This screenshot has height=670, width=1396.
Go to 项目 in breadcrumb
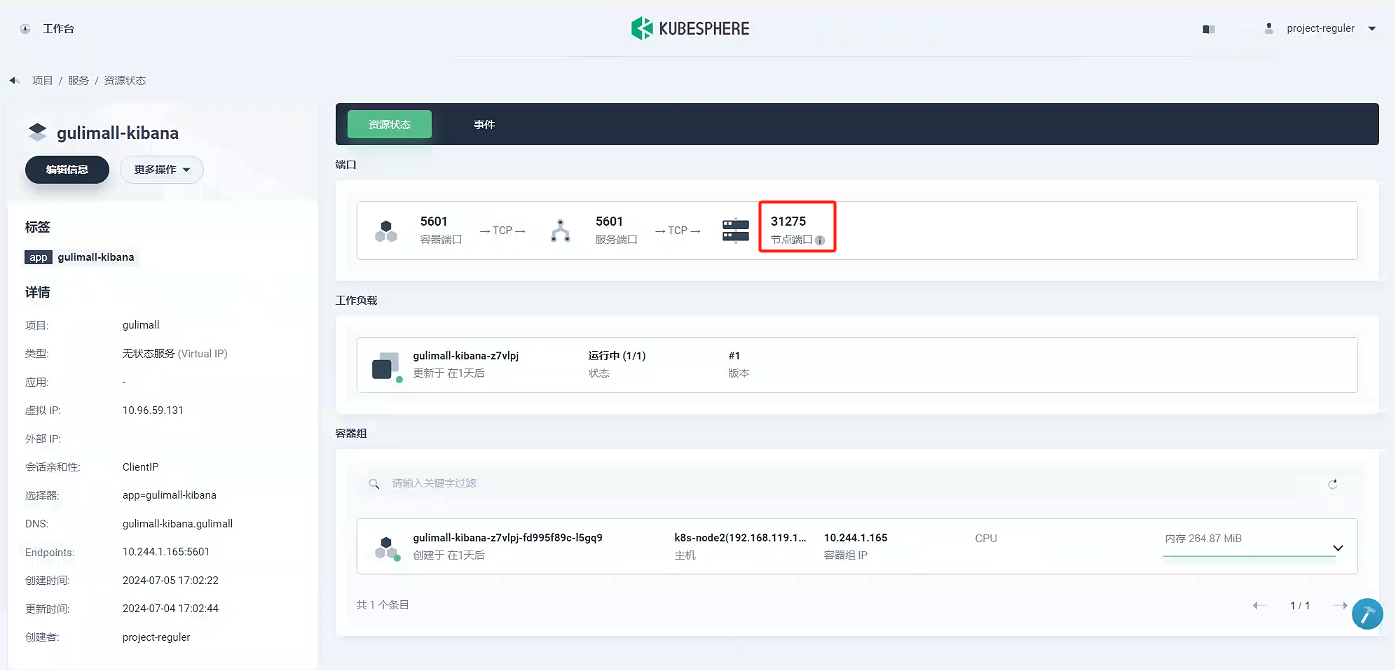point(42,80)
